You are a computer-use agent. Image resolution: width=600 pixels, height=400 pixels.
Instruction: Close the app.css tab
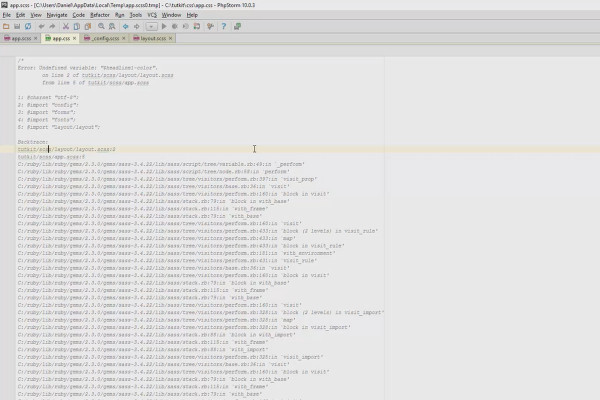point(74,38)
